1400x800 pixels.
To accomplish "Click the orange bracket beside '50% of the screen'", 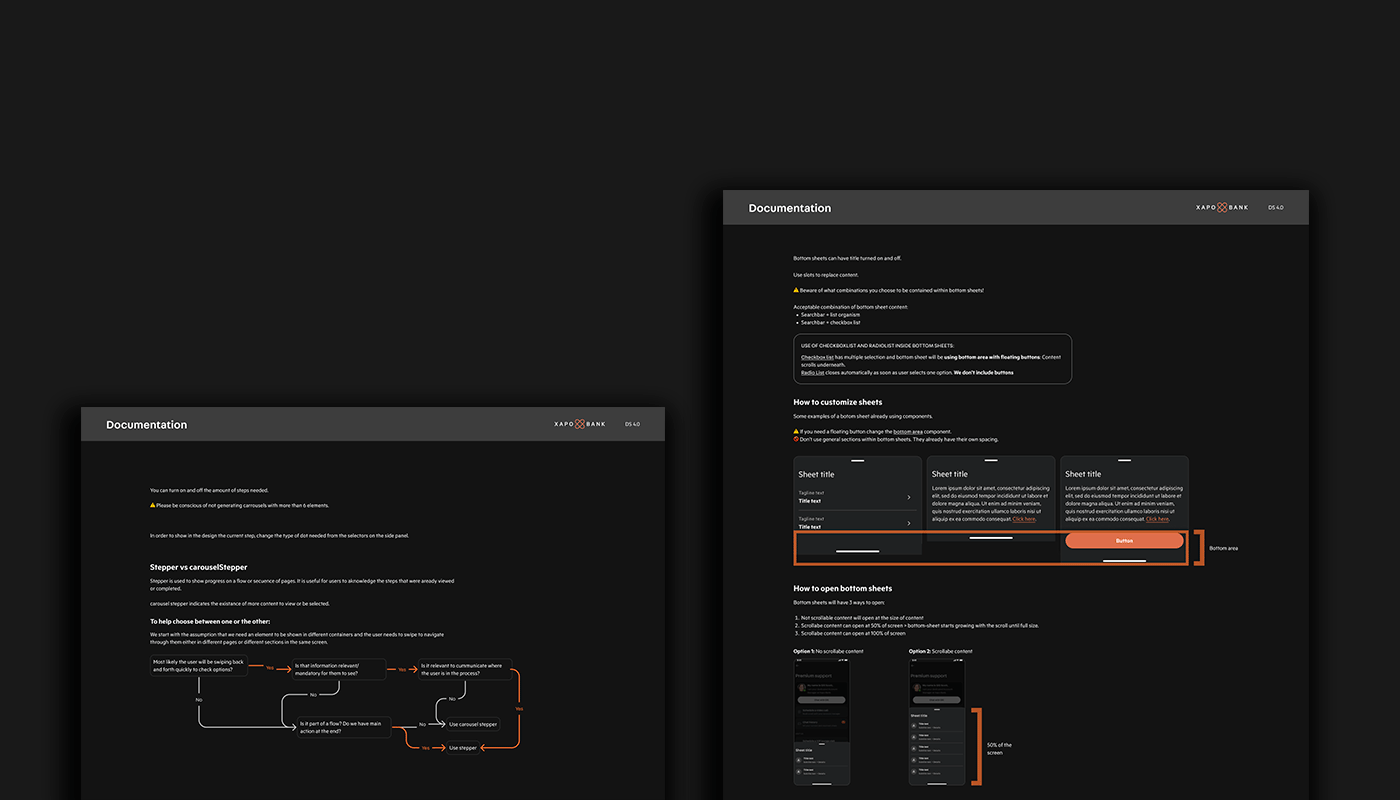I will coord(976,745).
